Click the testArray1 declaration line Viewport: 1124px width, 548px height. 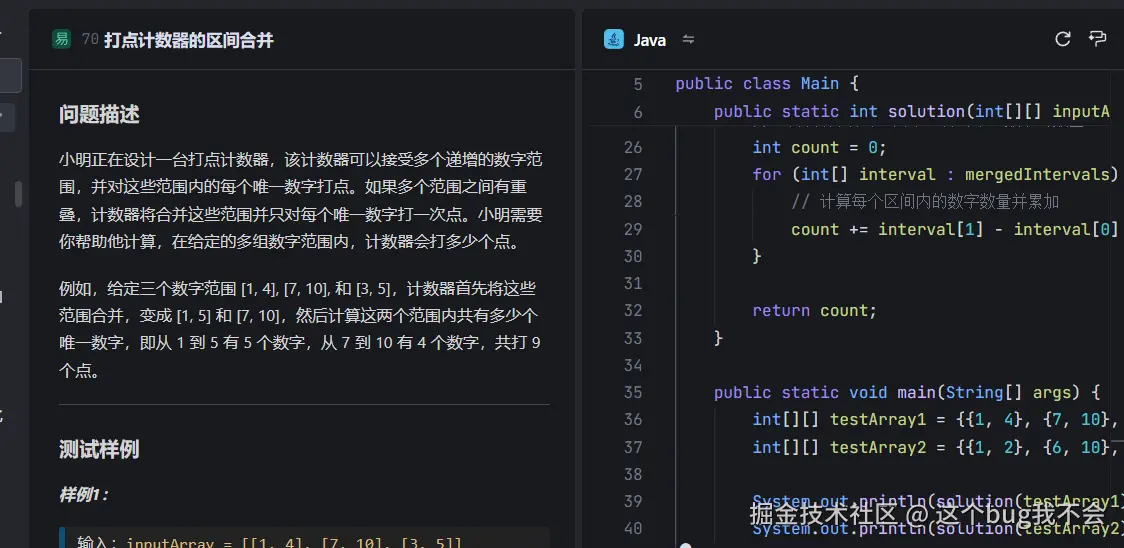[935, 420]
